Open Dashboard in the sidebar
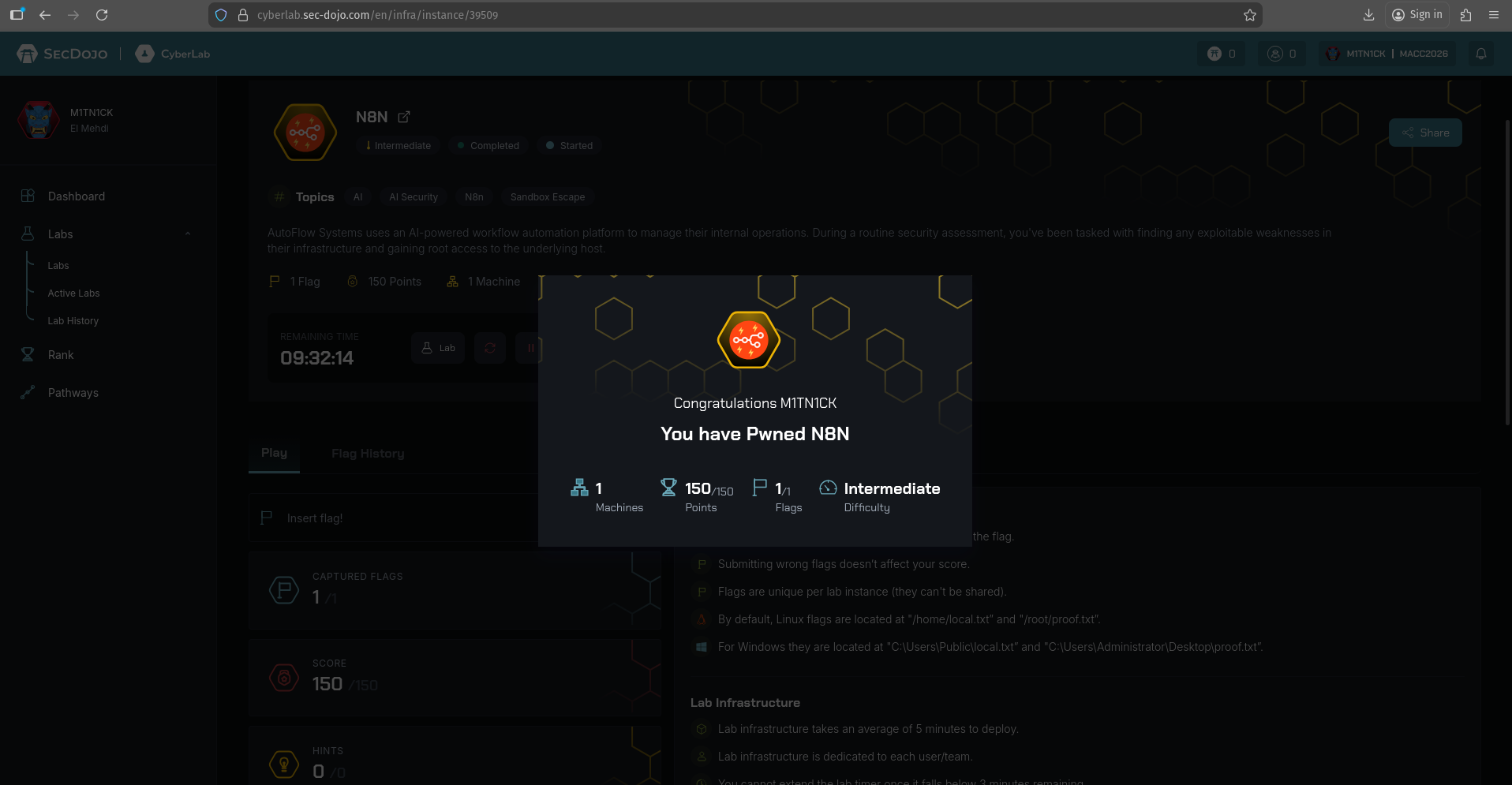The width and height of the screenshot is (1512, 785). coord(77,196)
